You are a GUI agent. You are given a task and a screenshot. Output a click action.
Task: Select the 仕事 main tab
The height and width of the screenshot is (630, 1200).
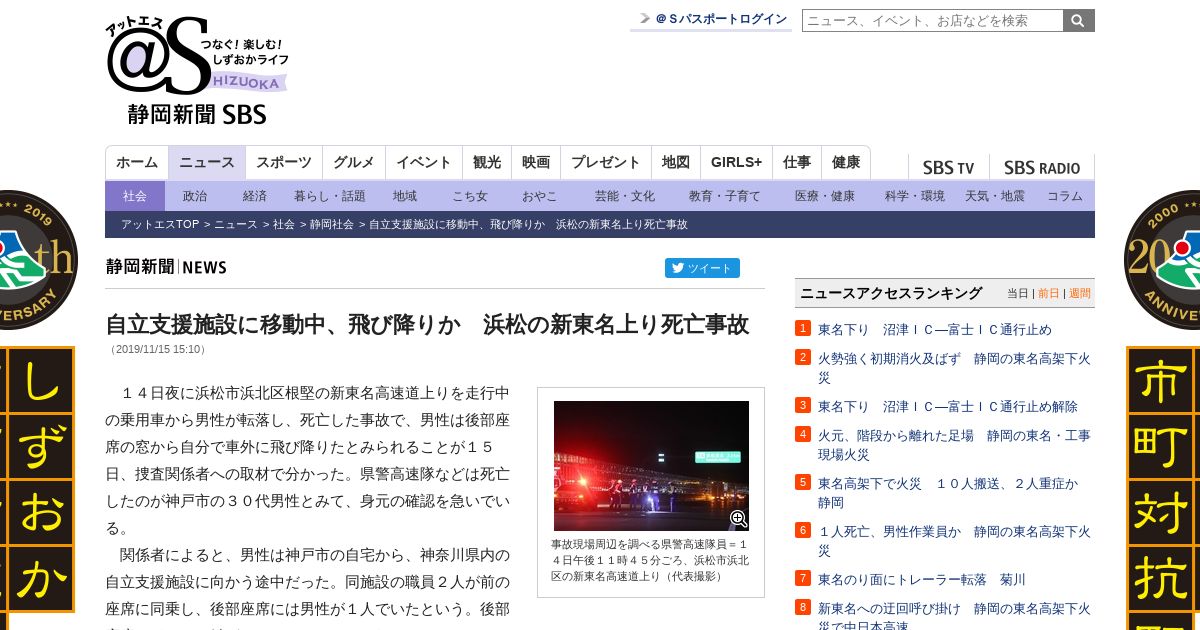pos(797,162)
